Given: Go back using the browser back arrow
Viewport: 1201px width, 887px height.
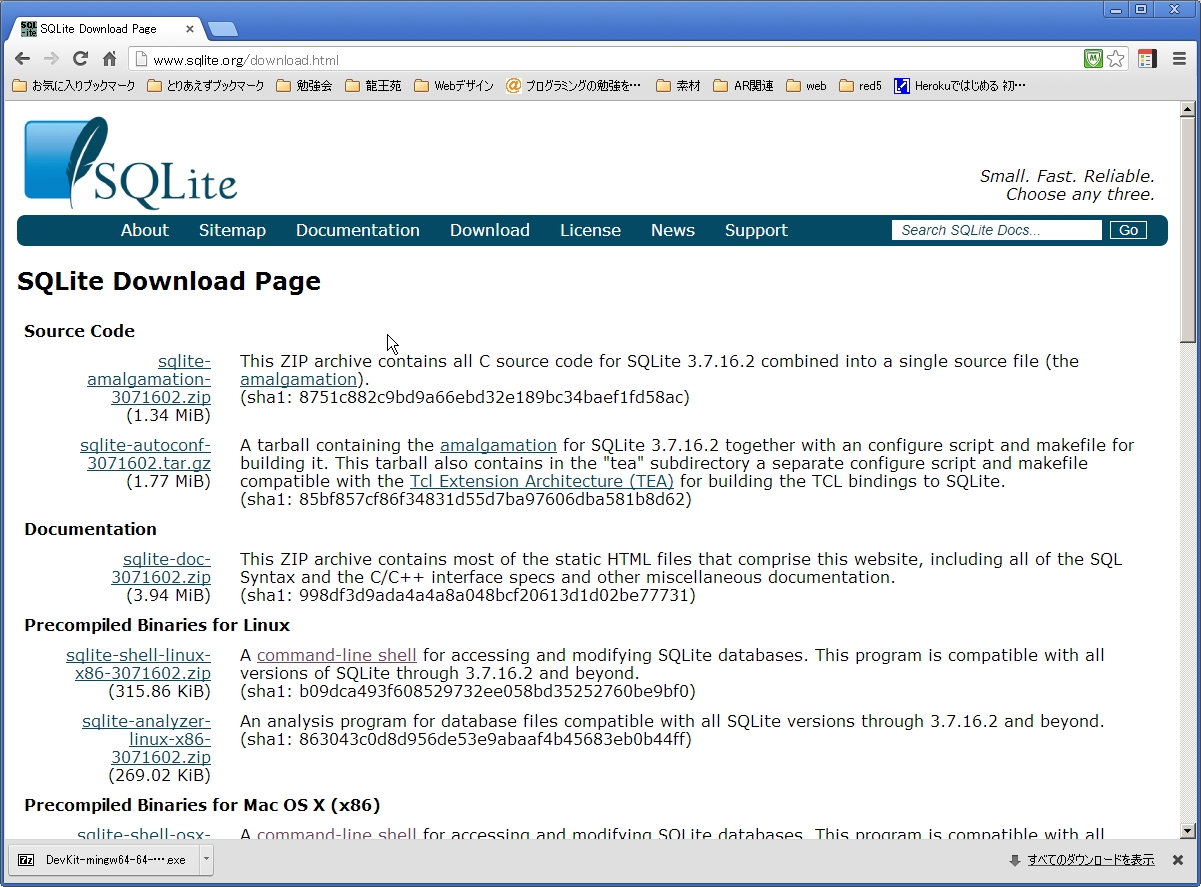Looking at the screenshot, I should [x=22, y=59].
